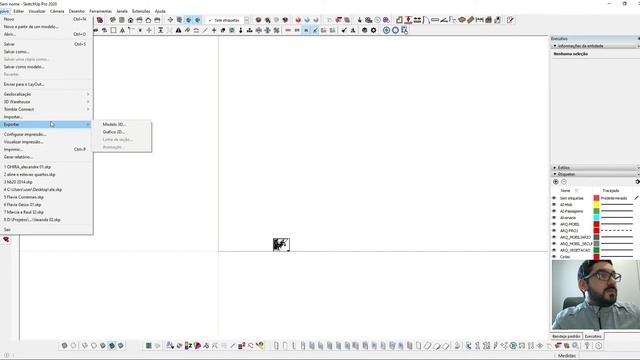Click the empty blue circle icon in toolbar
This screenshot has width=640, height=360.
[x=395, y=30]
